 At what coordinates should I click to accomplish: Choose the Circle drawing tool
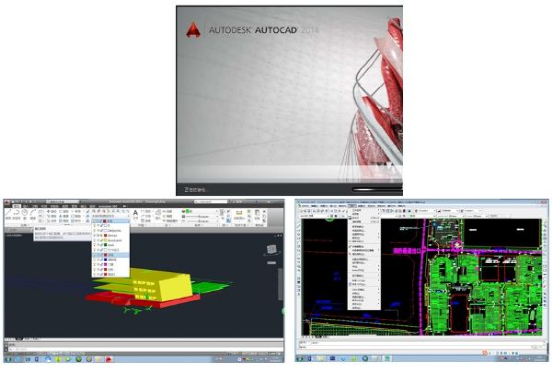coord(24,213)
